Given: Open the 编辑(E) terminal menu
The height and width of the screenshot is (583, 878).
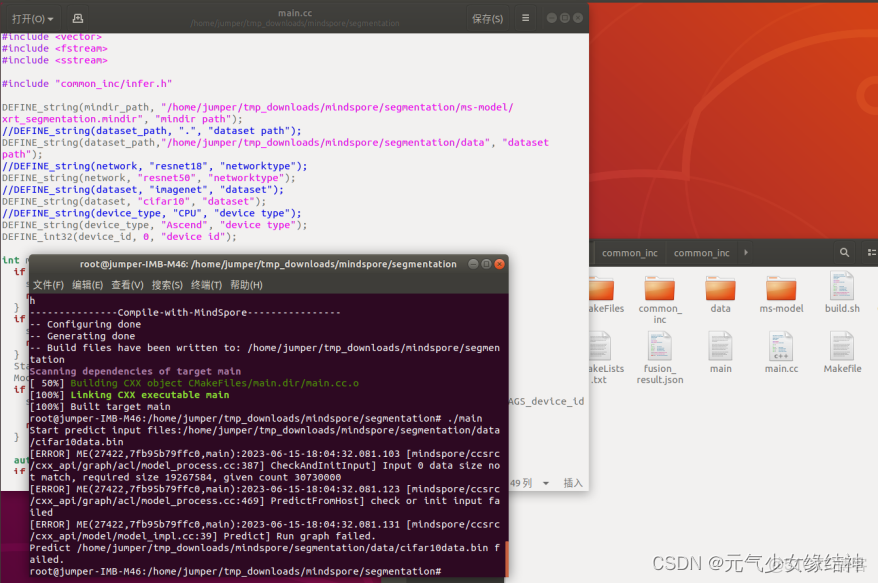Looking at the screenshot, I should 87,284.
